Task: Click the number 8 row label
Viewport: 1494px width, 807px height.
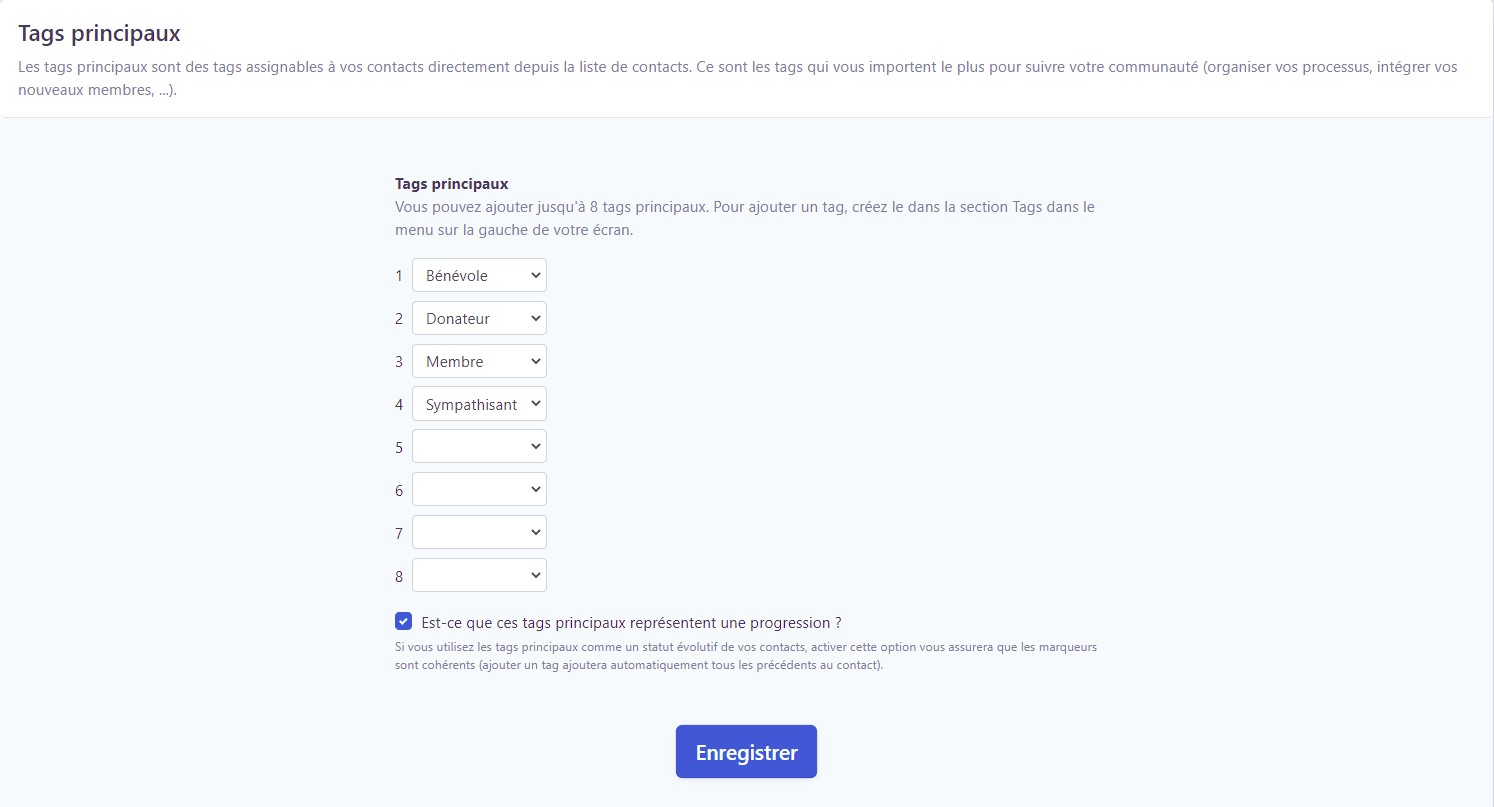Action: (399, 576)
